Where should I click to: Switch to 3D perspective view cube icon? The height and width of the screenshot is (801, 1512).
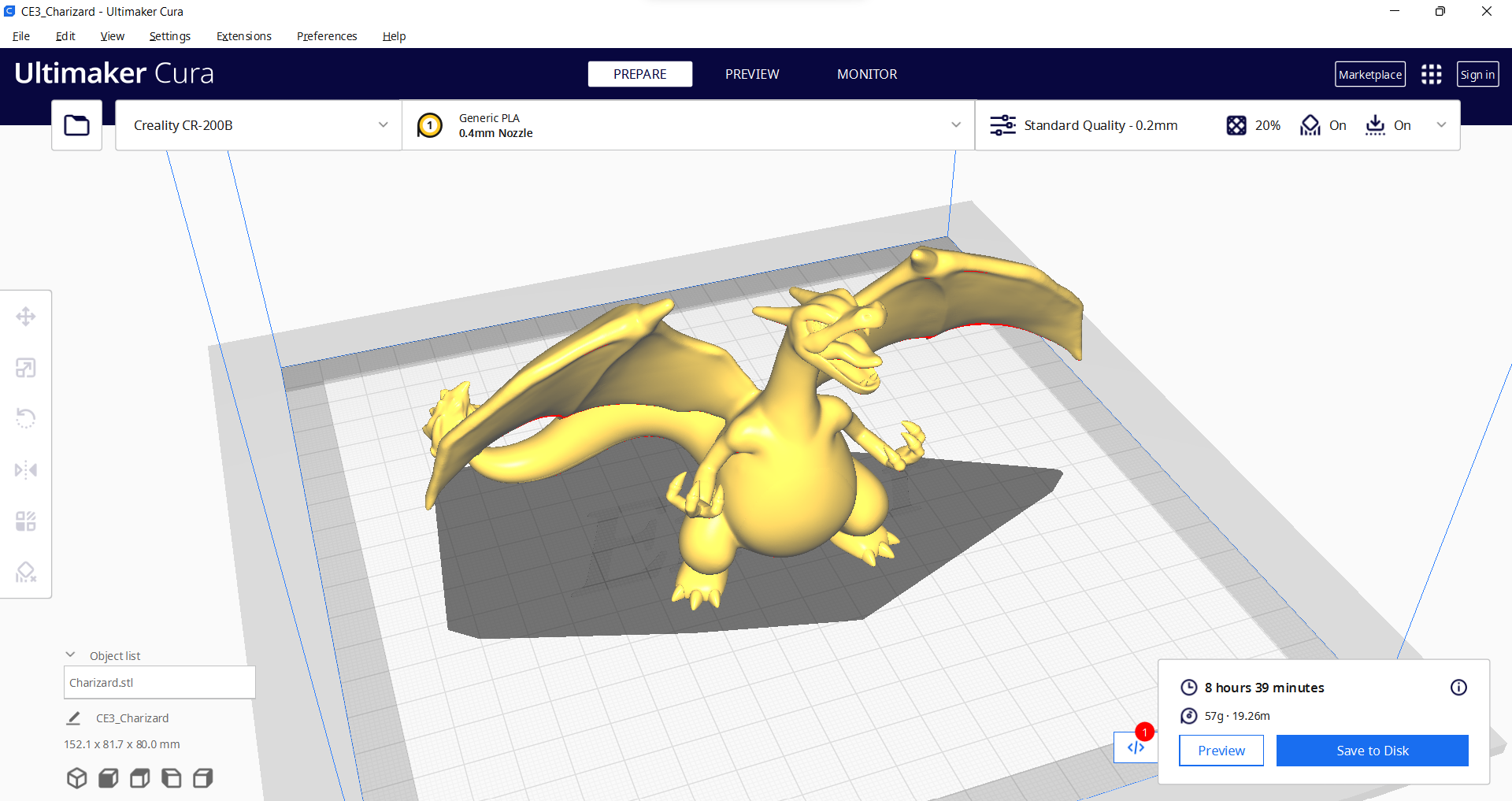pos(76,778)
